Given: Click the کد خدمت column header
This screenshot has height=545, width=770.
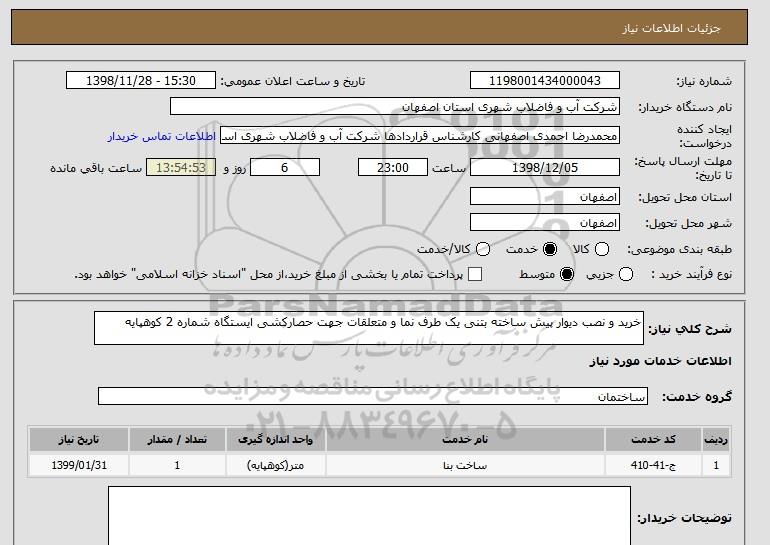Looking at the screenshot, I should click(653, 439).
